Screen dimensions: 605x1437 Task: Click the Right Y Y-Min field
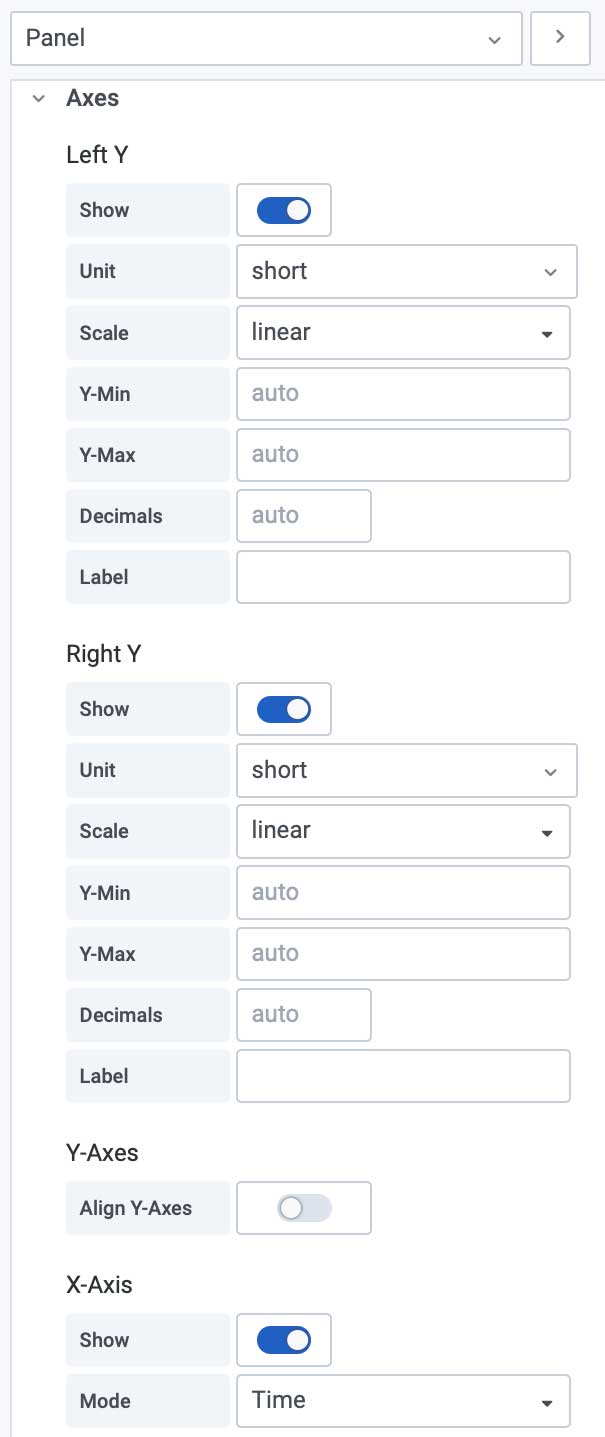pyautogui.click(x=403, y=892)
